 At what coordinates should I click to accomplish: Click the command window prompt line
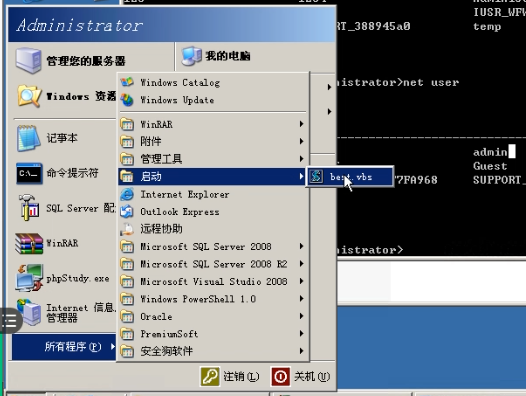click(x=370, y=250)
